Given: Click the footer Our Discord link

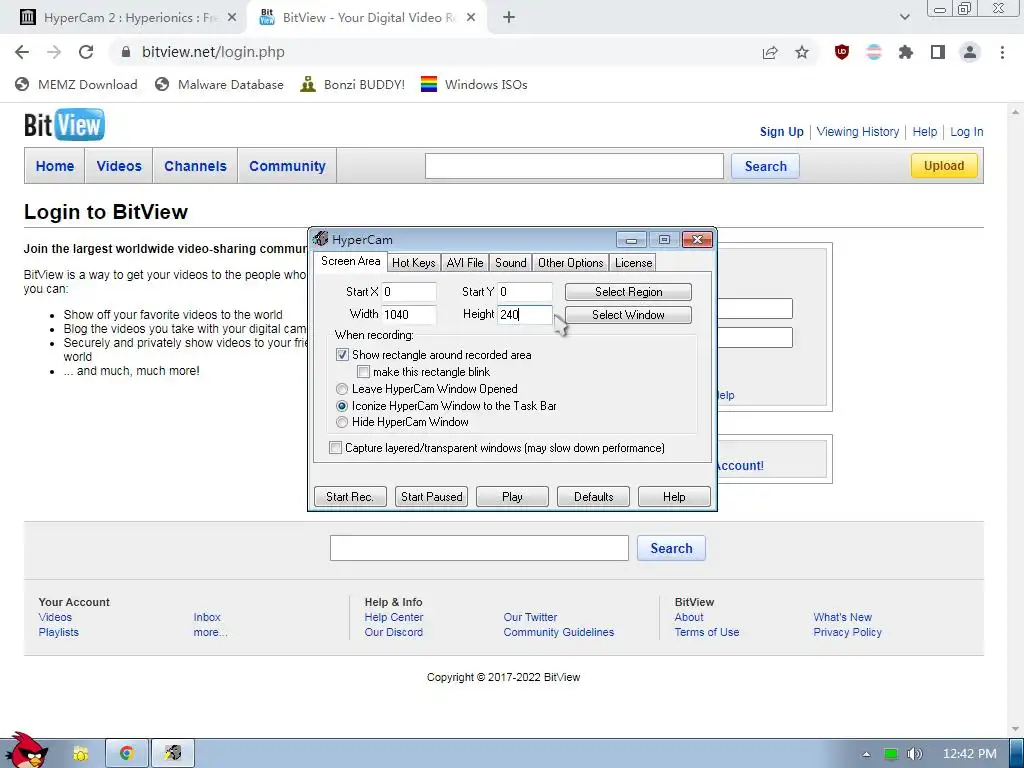Looking at the screenshot, I should pos(394,632).
